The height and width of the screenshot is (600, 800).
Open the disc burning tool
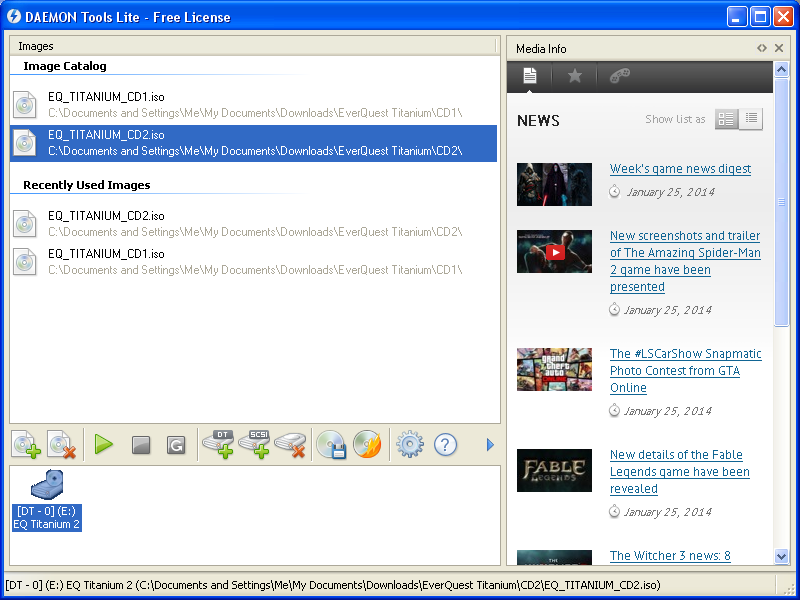tap(368, 445)
